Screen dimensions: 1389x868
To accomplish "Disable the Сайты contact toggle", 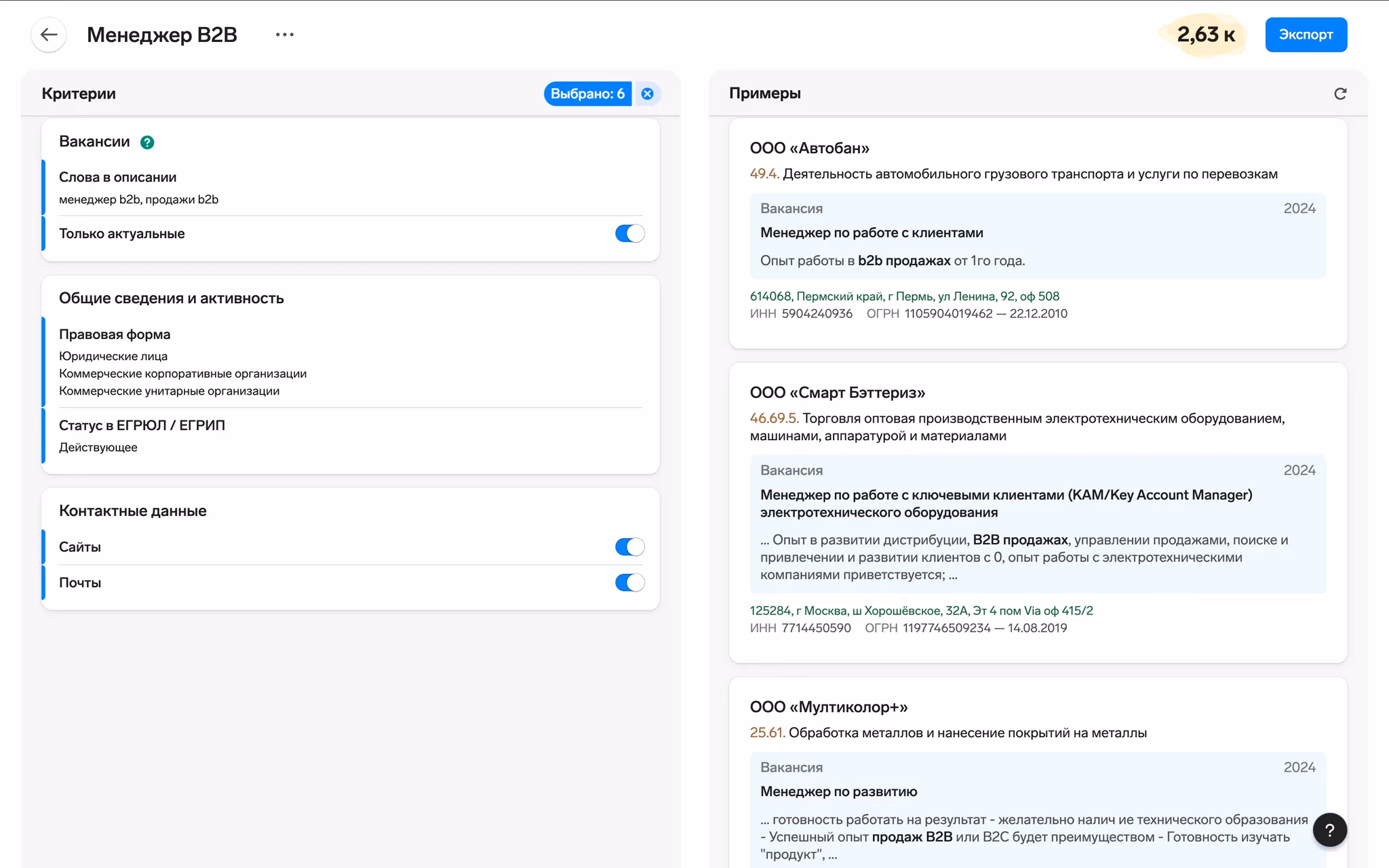I will (629, 547).
